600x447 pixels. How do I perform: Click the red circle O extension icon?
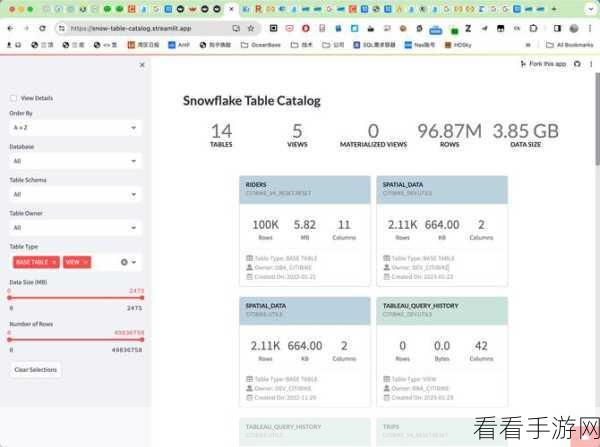(x=305, y=28)
